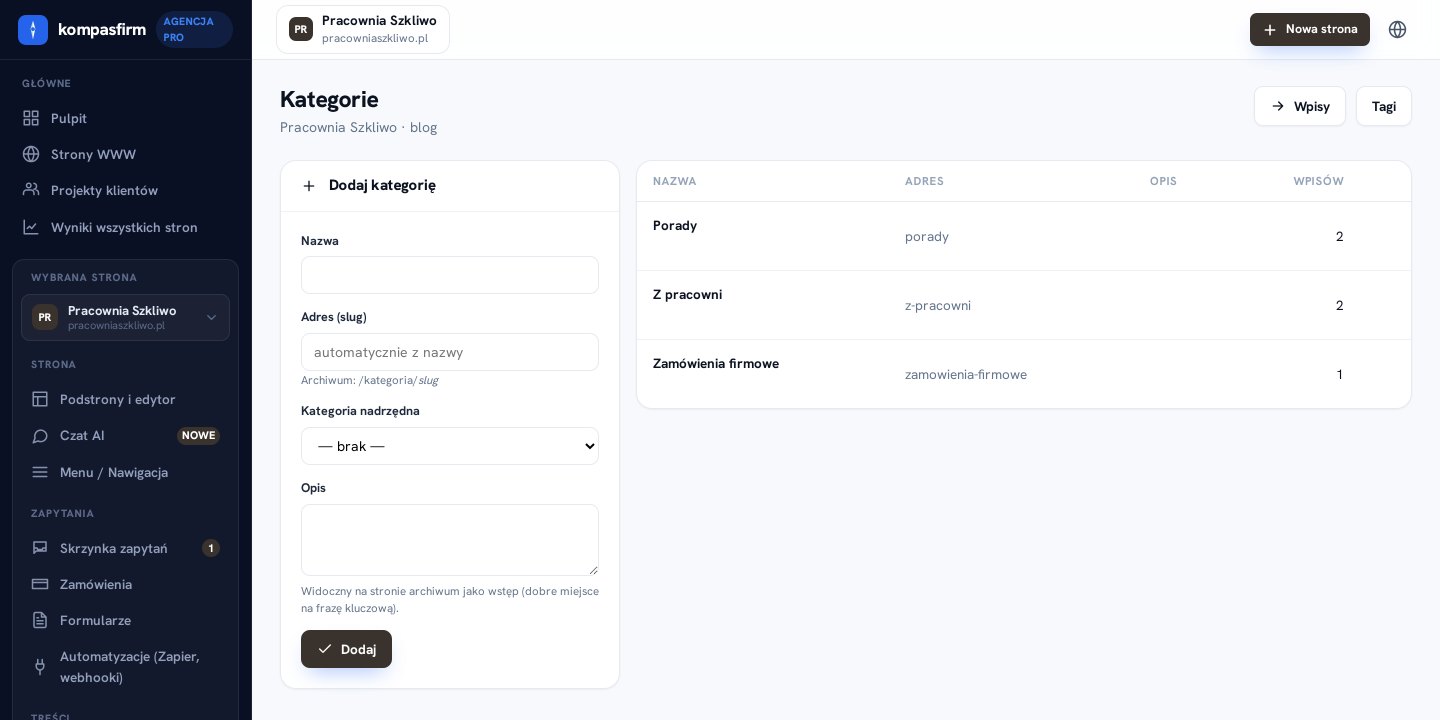Click the Automatyzacje plug icon
This screenshot has height=720, width=1440.
point(40,667)
